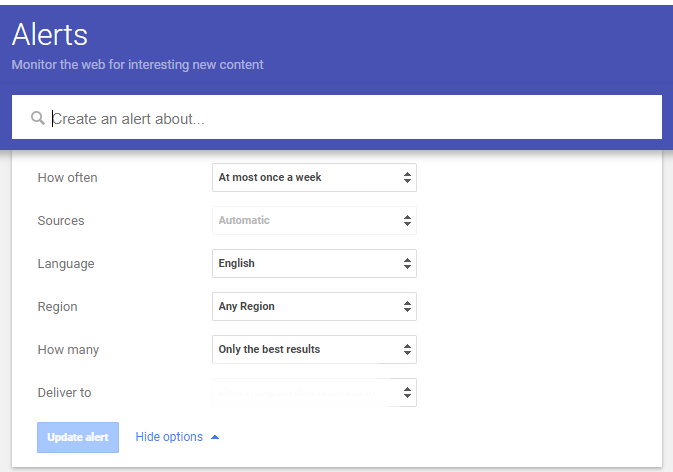
Task: Click the caret arrow beside Hide options
Action: click(x=215, y=437)
